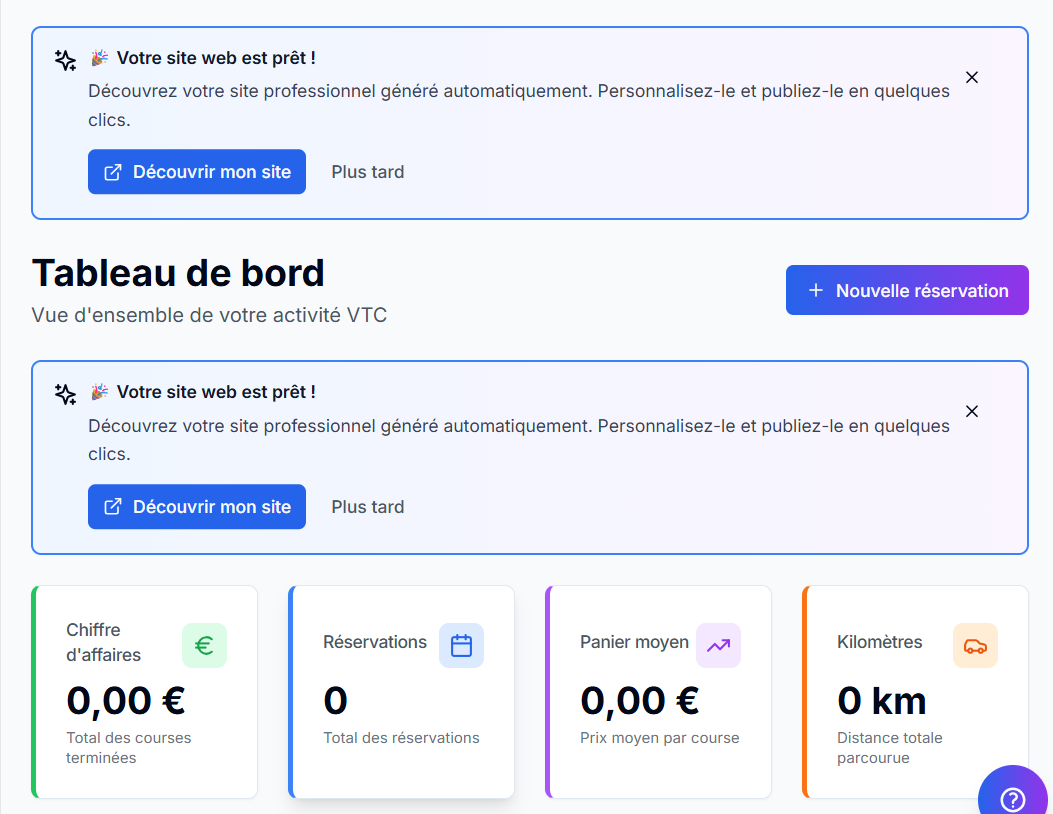Click the car icon on the Kilomètres card

tap(975, 645)
